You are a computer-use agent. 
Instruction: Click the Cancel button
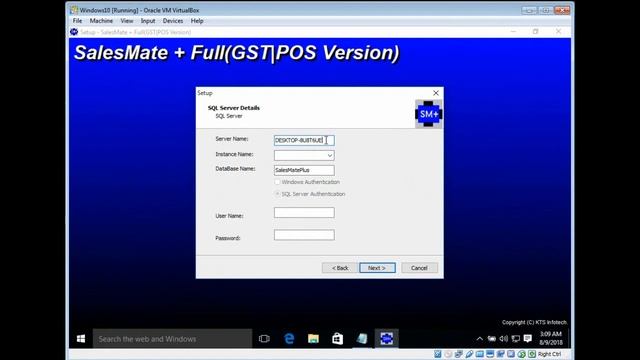point(419,268)
